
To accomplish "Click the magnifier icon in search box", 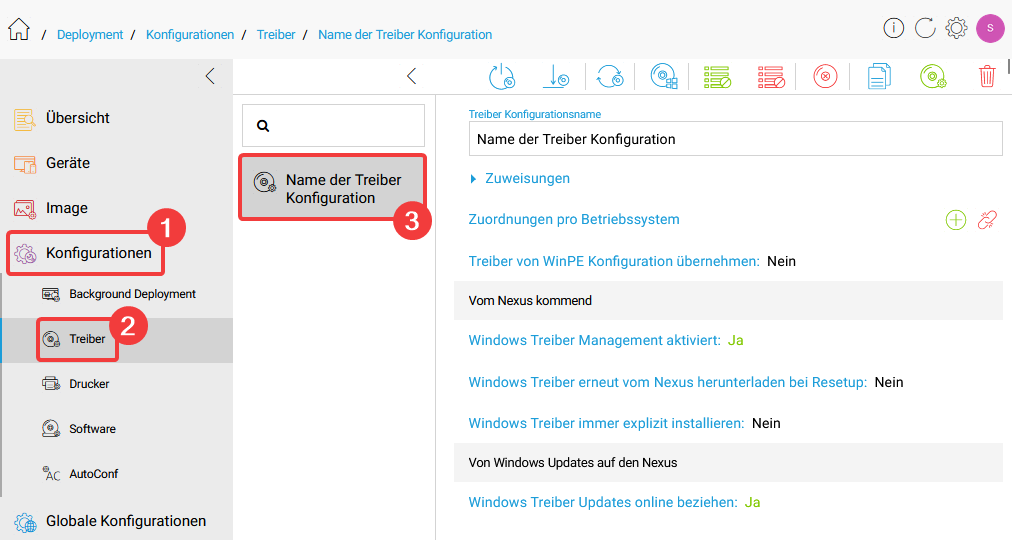I will tap(263, 126).
